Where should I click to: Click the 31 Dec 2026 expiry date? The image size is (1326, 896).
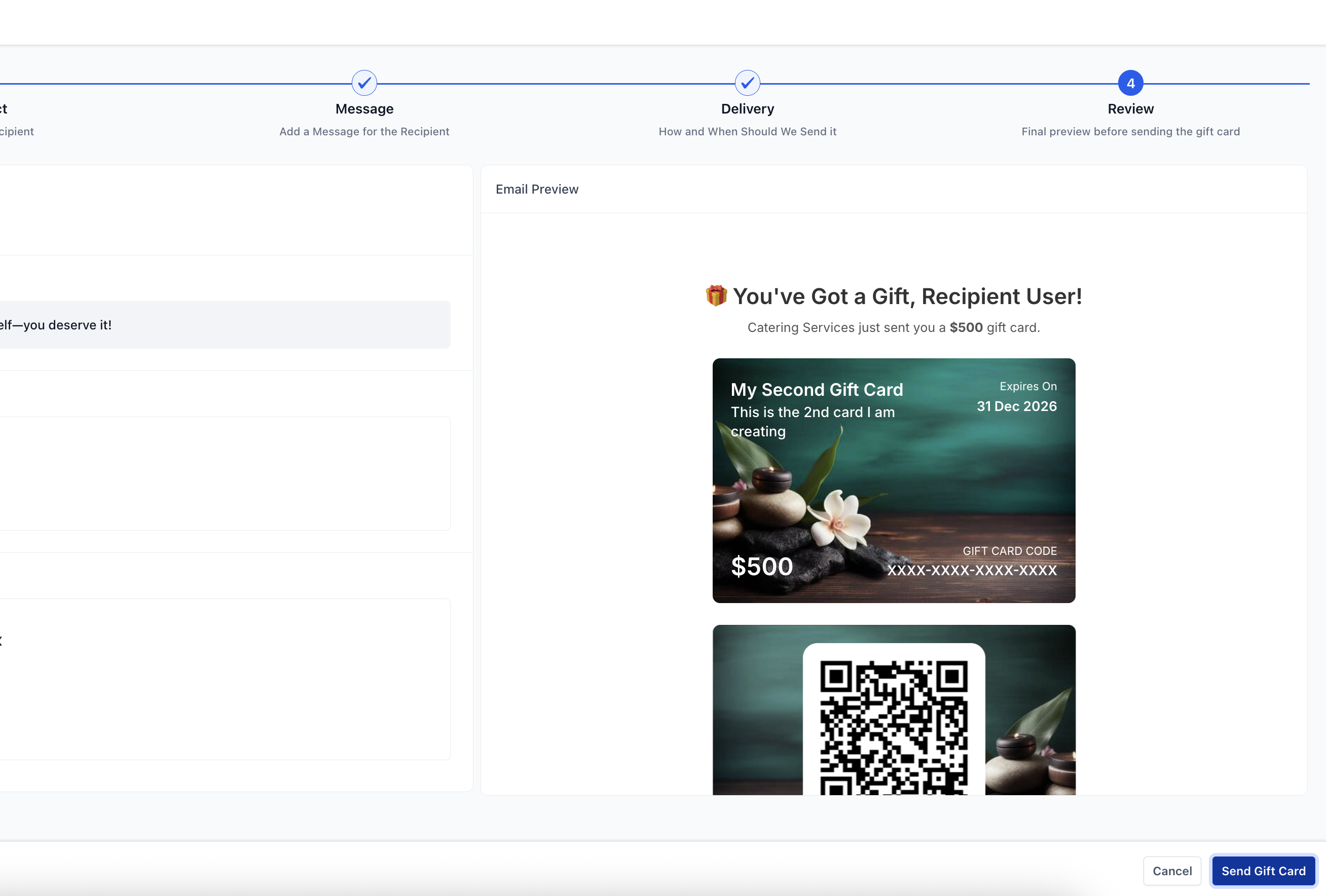pos(1016,406)
